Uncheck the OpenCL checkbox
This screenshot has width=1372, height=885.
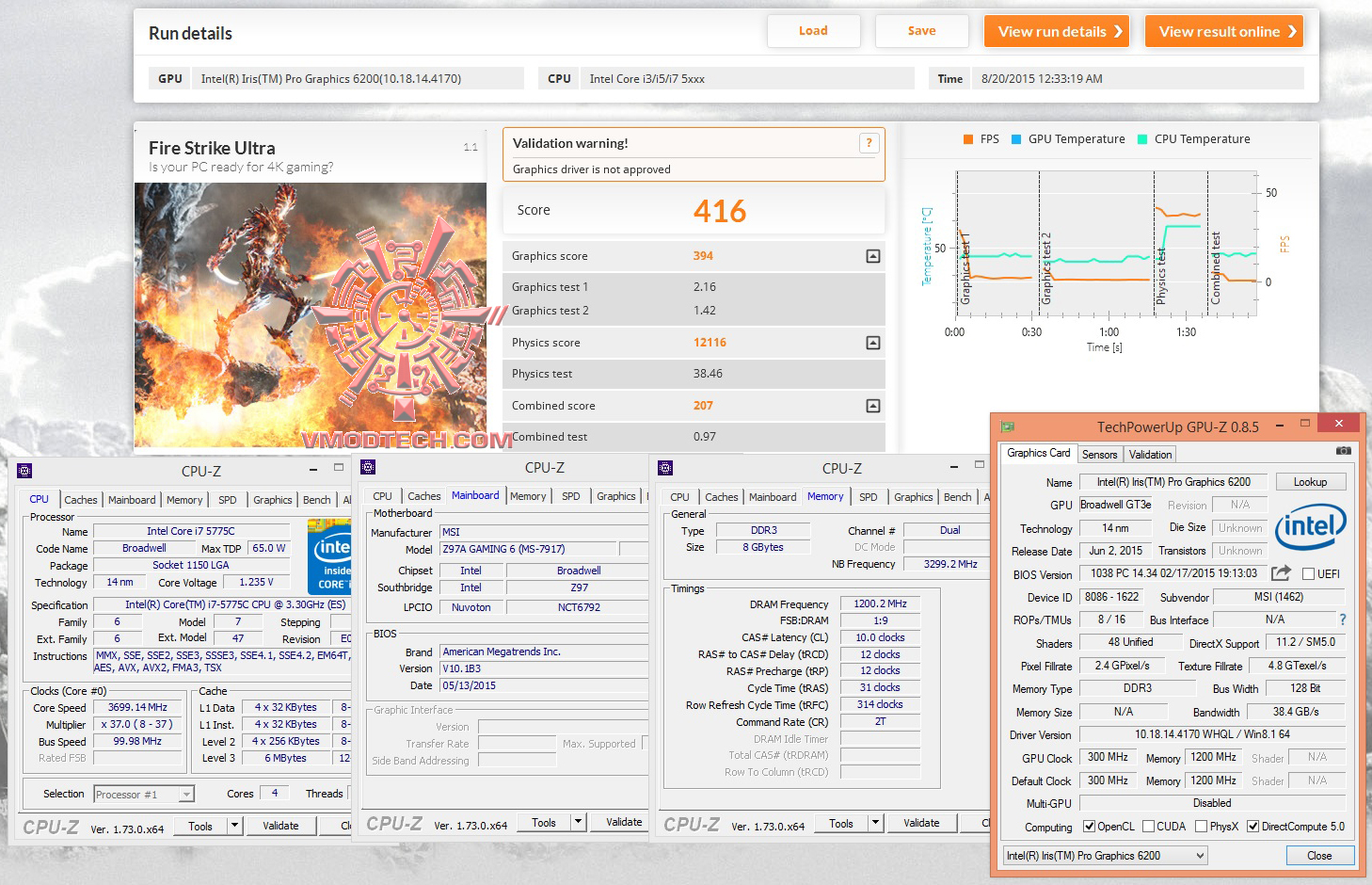1090,827
